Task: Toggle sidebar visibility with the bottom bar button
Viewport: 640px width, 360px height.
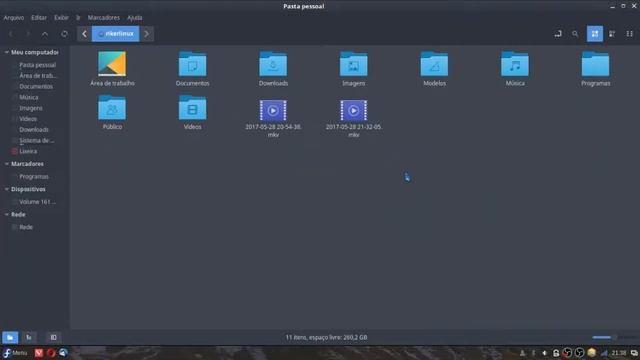Action: [x=53, y=337]
